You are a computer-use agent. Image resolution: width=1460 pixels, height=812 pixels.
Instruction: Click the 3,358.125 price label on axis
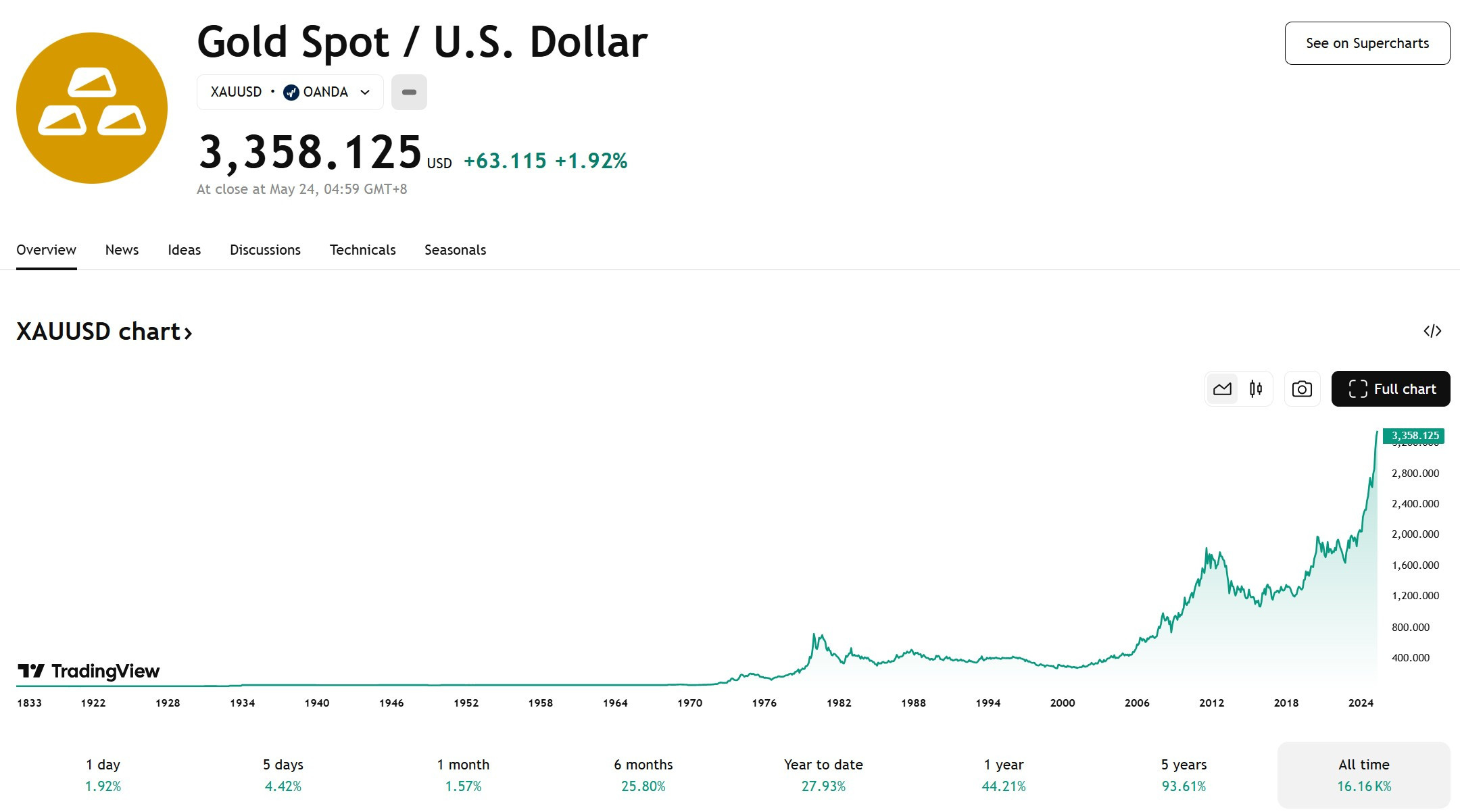coord(1413,436)
